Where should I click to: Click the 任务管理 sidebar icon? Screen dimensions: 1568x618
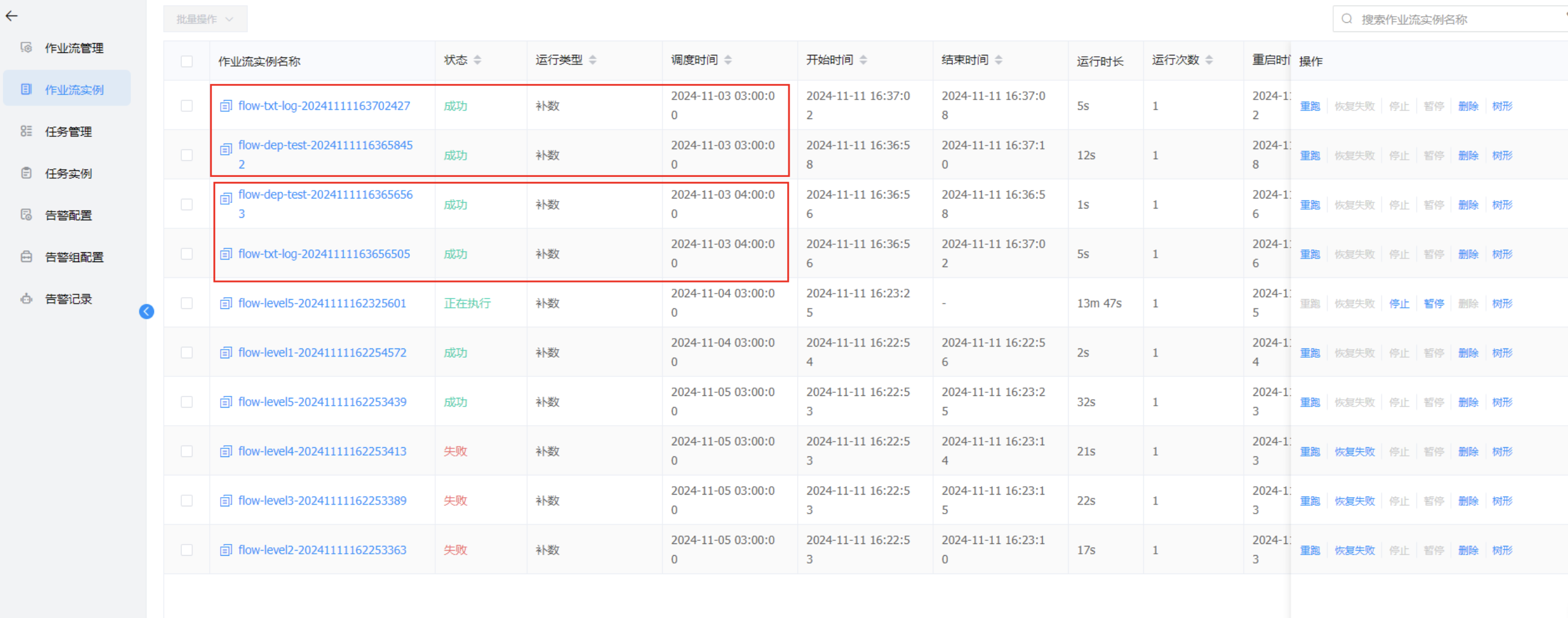[x=27, y=131]
